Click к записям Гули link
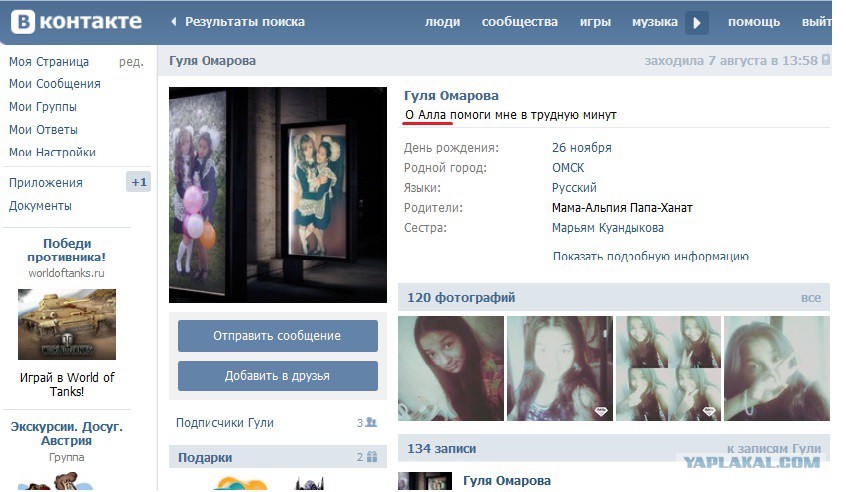 point(774,448)
